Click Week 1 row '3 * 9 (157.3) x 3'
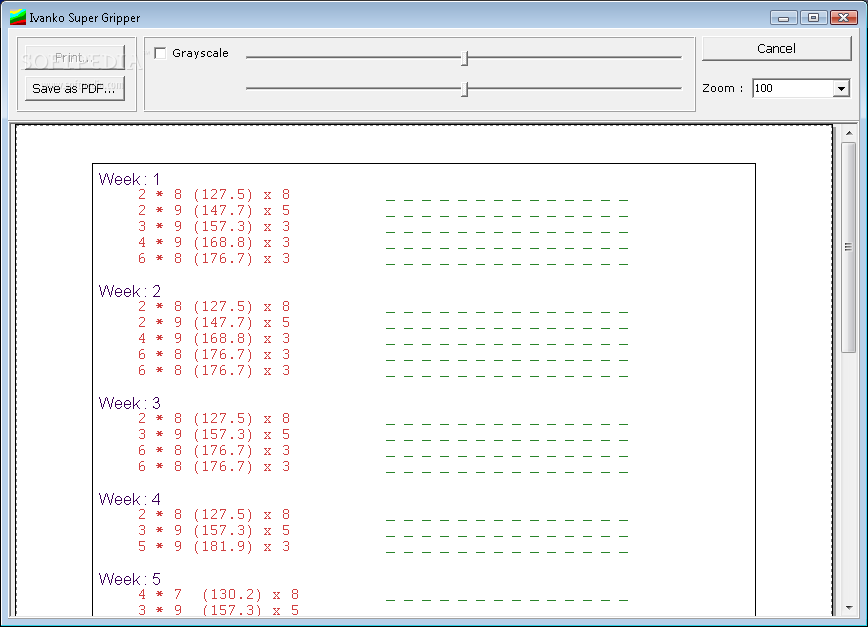The height and width of the screenshot is (627, 868). (214, 226)
